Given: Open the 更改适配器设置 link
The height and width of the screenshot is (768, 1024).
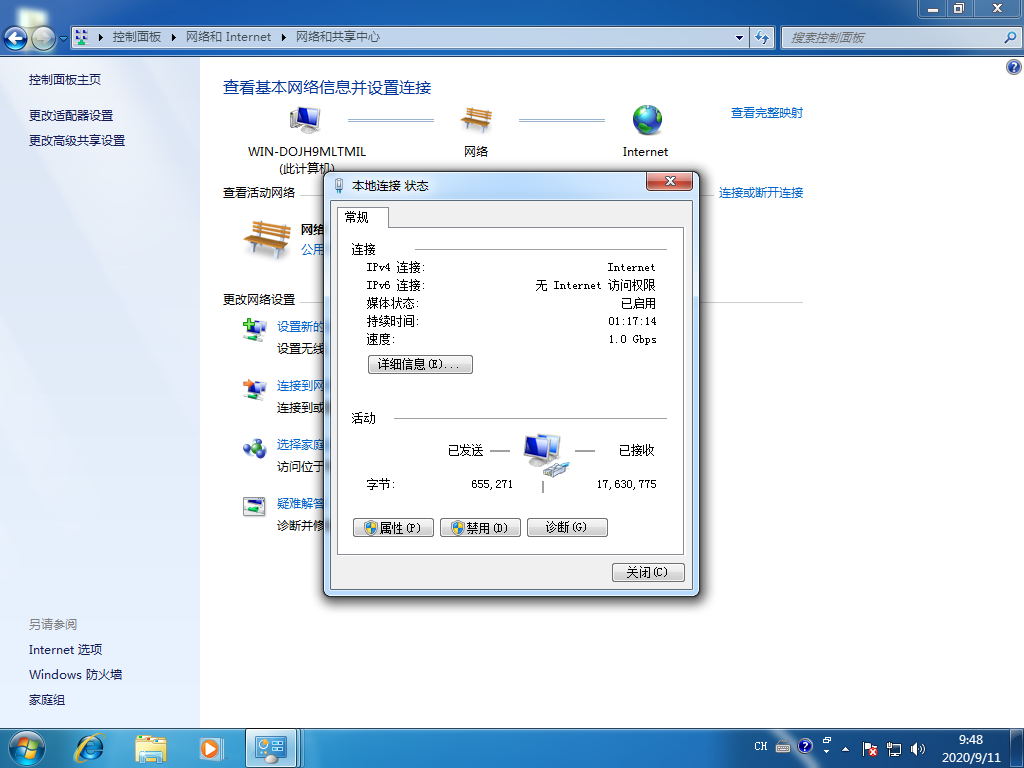Looking at the screenshot, I should [x=71, y=115].
